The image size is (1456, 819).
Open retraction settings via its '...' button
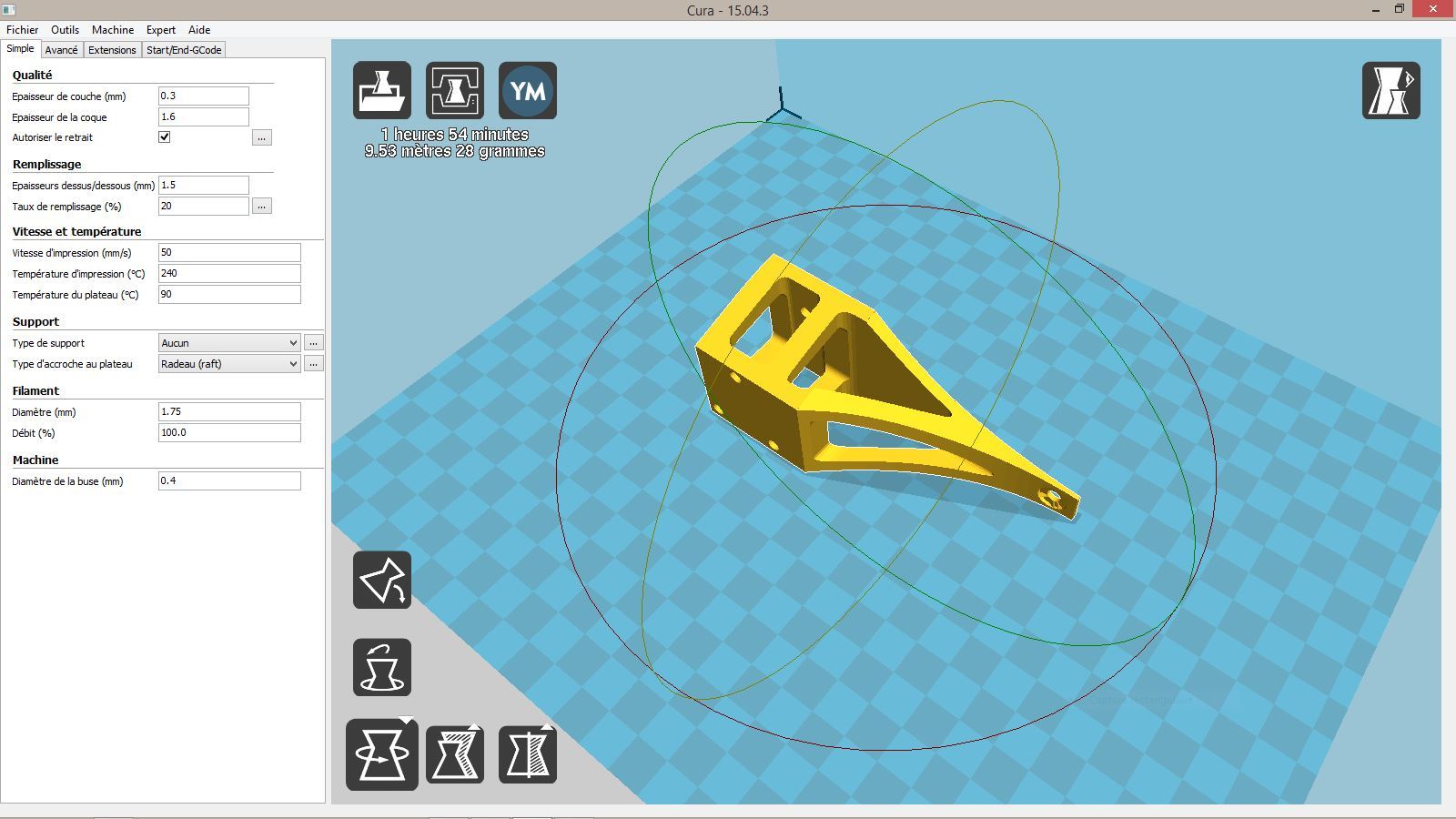tap(262, 137)
